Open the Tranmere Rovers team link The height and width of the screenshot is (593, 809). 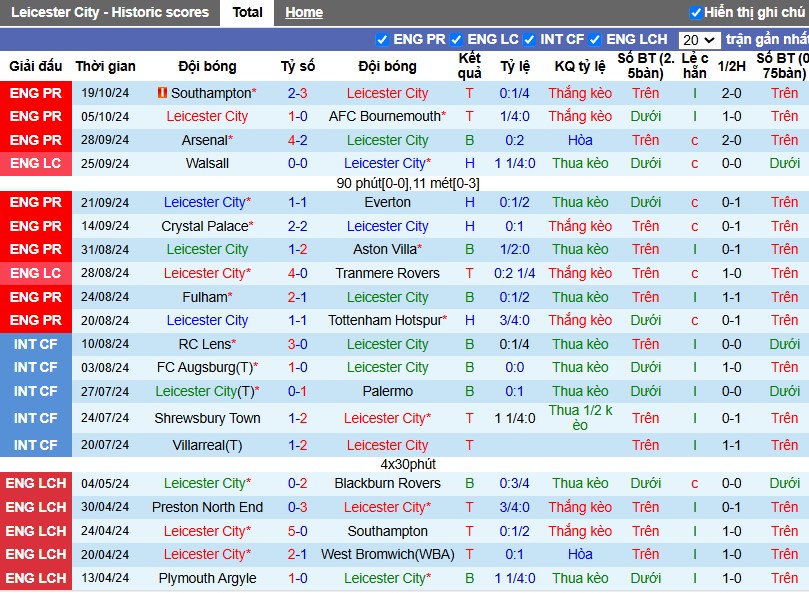point(387,274)
